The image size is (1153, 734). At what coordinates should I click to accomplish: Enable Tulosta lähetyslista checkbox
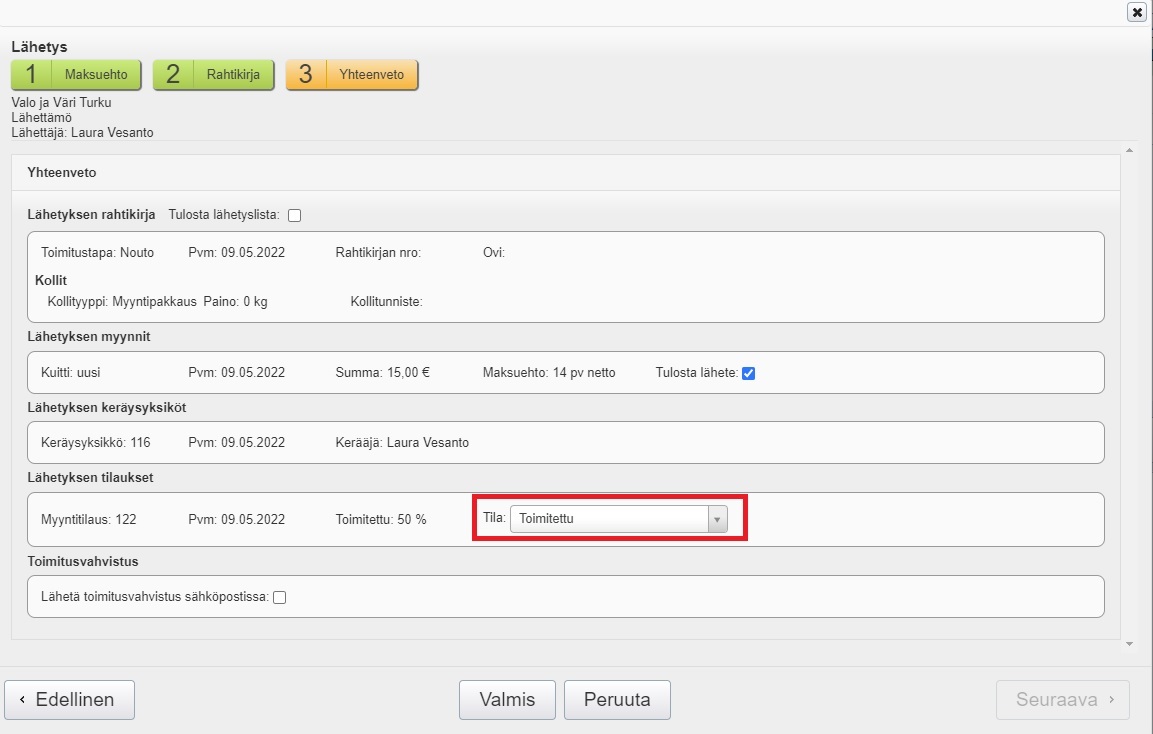(294, 215)
